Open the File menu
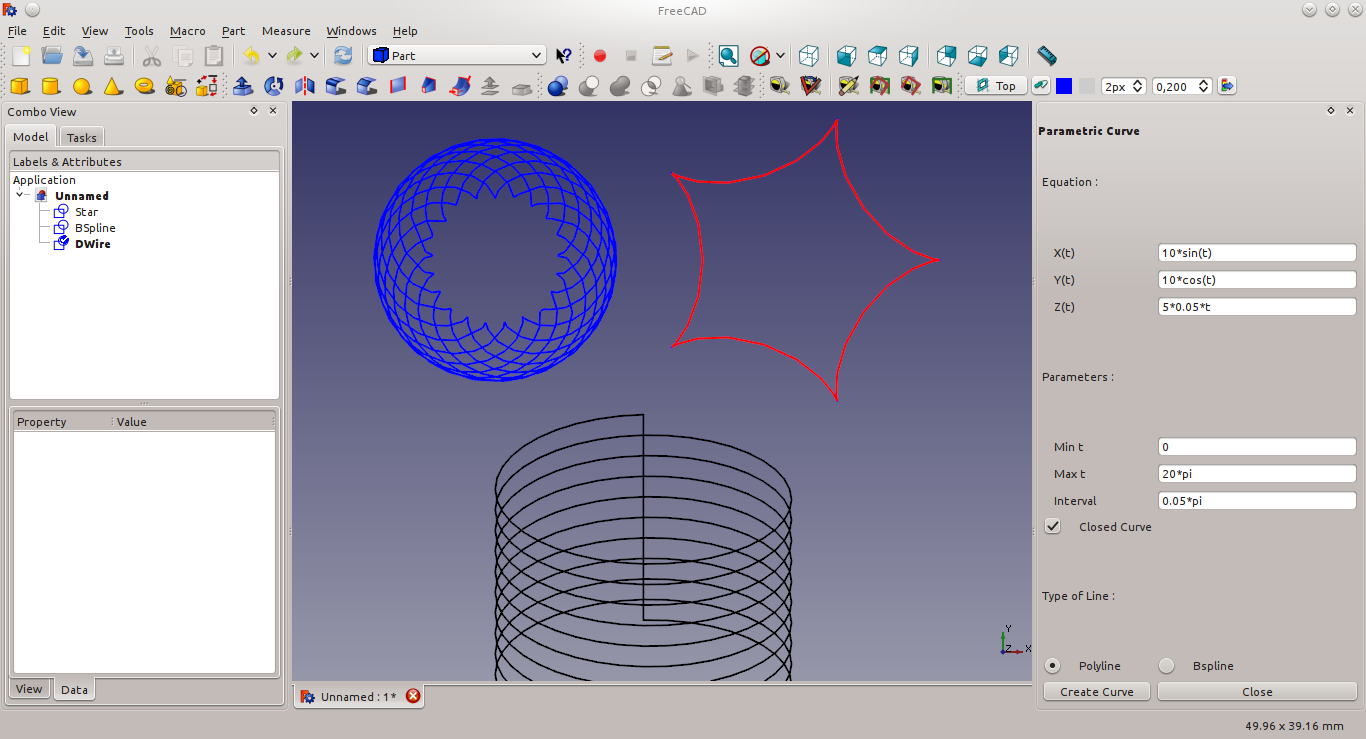1366x739 pixels. coord(17,31)
